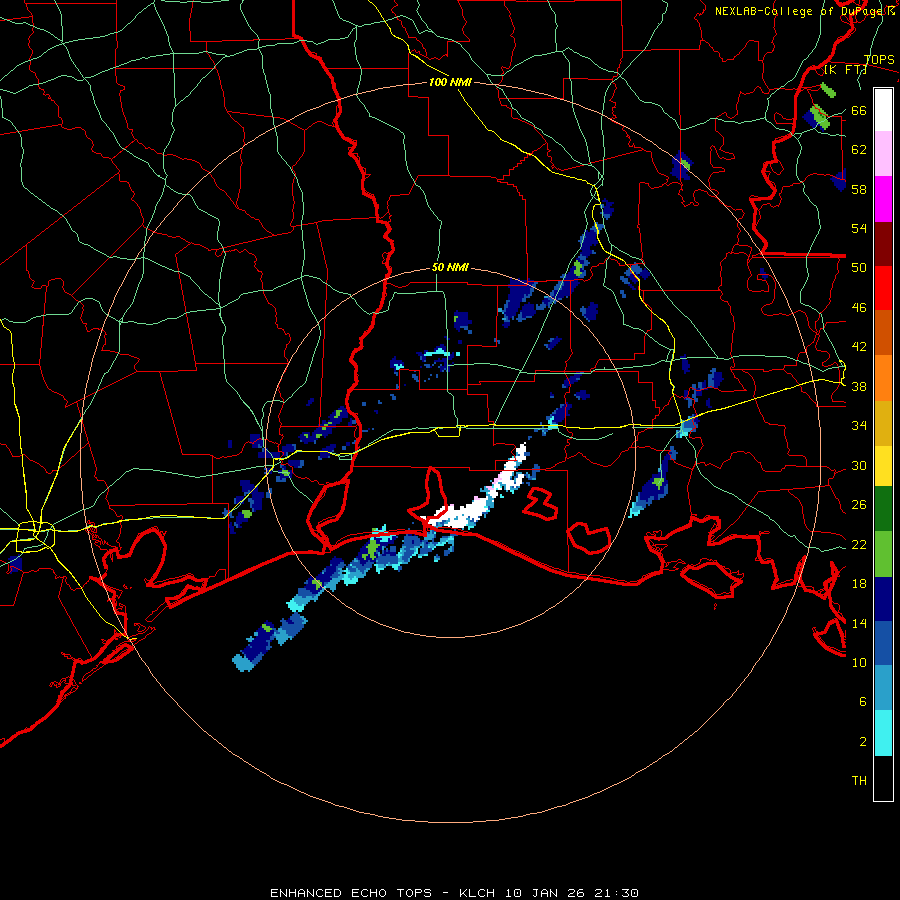
Task: Click the white color swatch in TOPS legend
Action: 883,110
